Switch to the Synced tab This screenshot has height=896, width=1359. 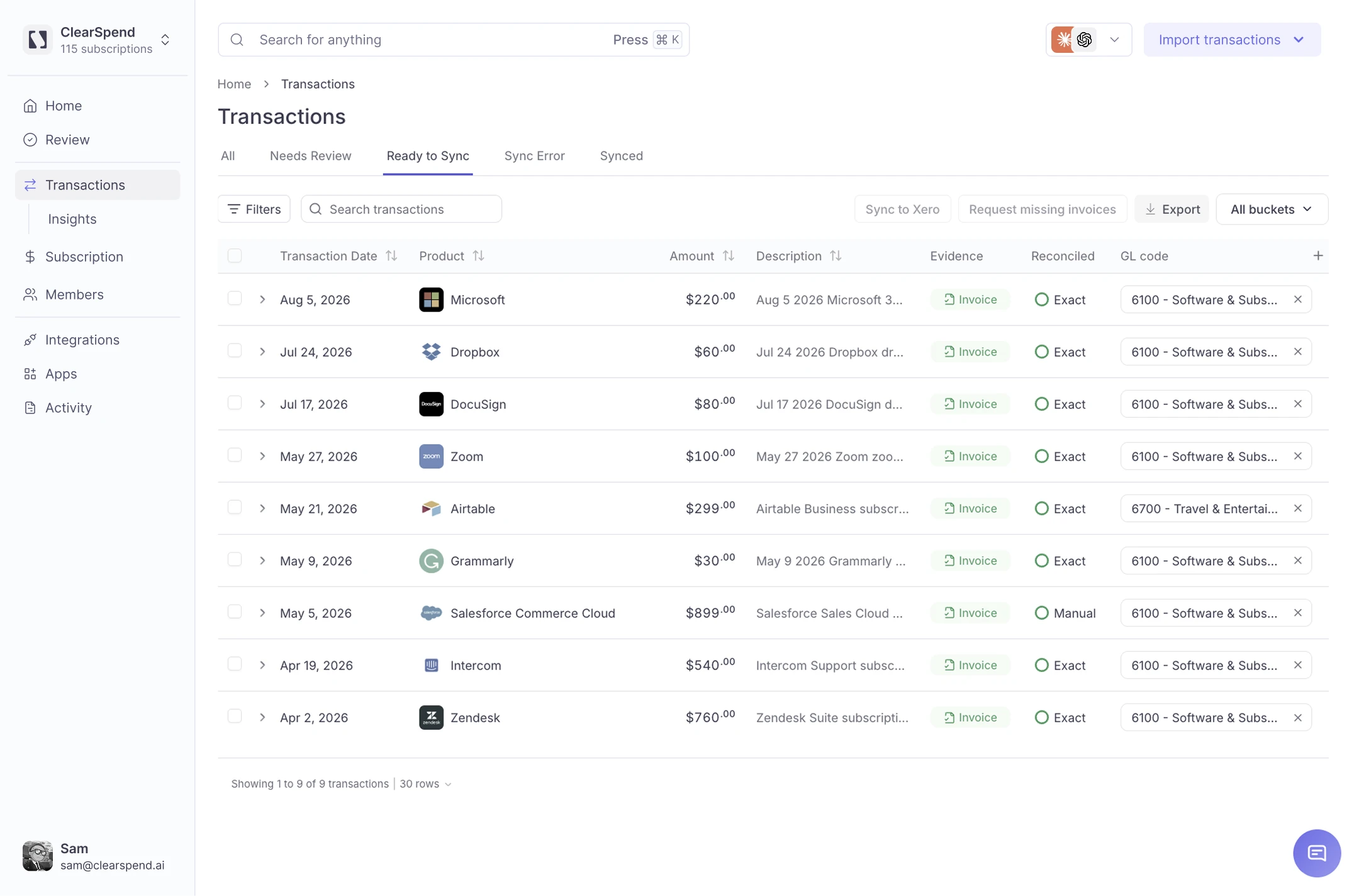coord(621,155)
